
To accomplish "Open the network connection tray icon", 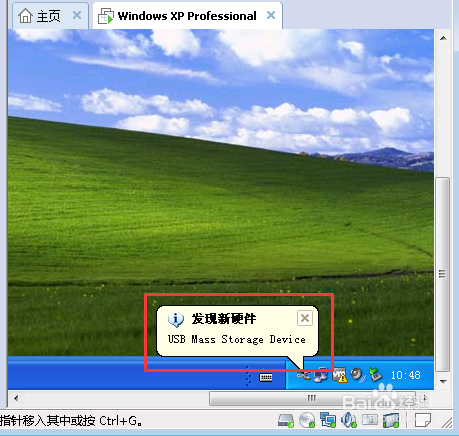I will pos(321,375).
